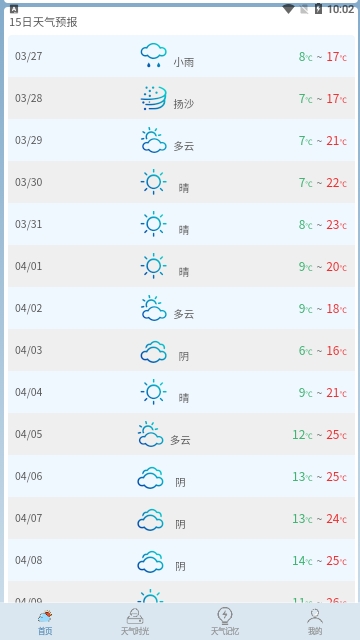Tap the light rain icon for 03/27
The width and height of the screenshot is (360, 640).
[153, 56]
